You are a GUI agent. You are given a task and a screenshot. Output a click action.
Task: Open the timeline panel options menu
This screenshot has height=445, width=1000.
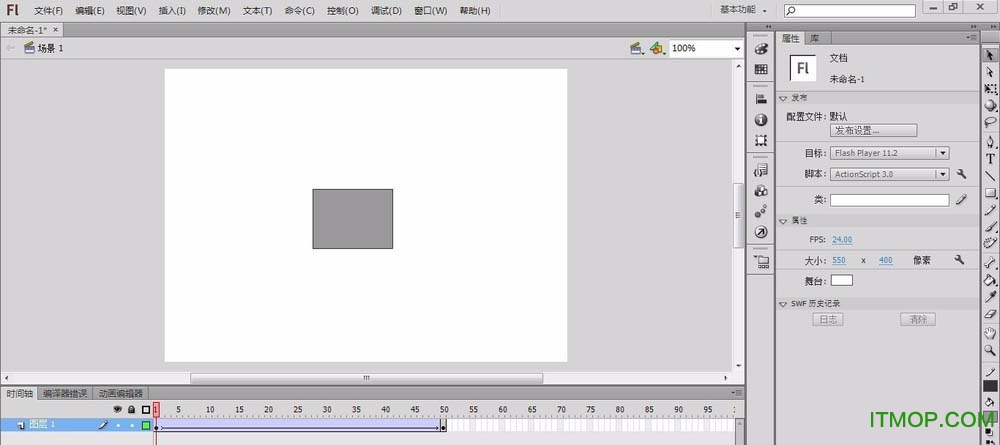click(x=737, y=393)
